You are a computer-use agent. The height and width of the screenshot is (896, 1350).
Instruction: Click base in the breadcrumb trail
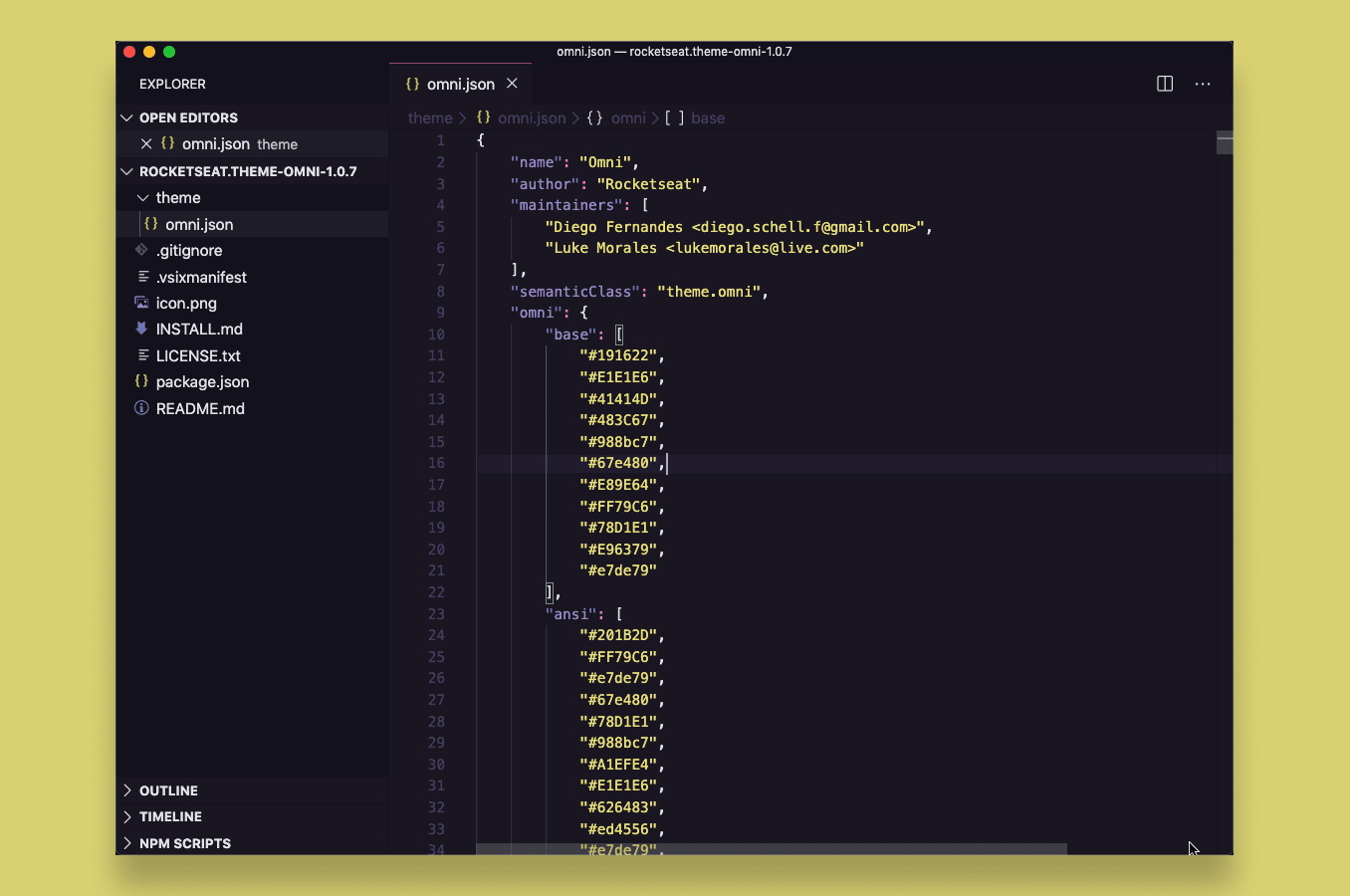pyautogui.click(x=708, y=117)
